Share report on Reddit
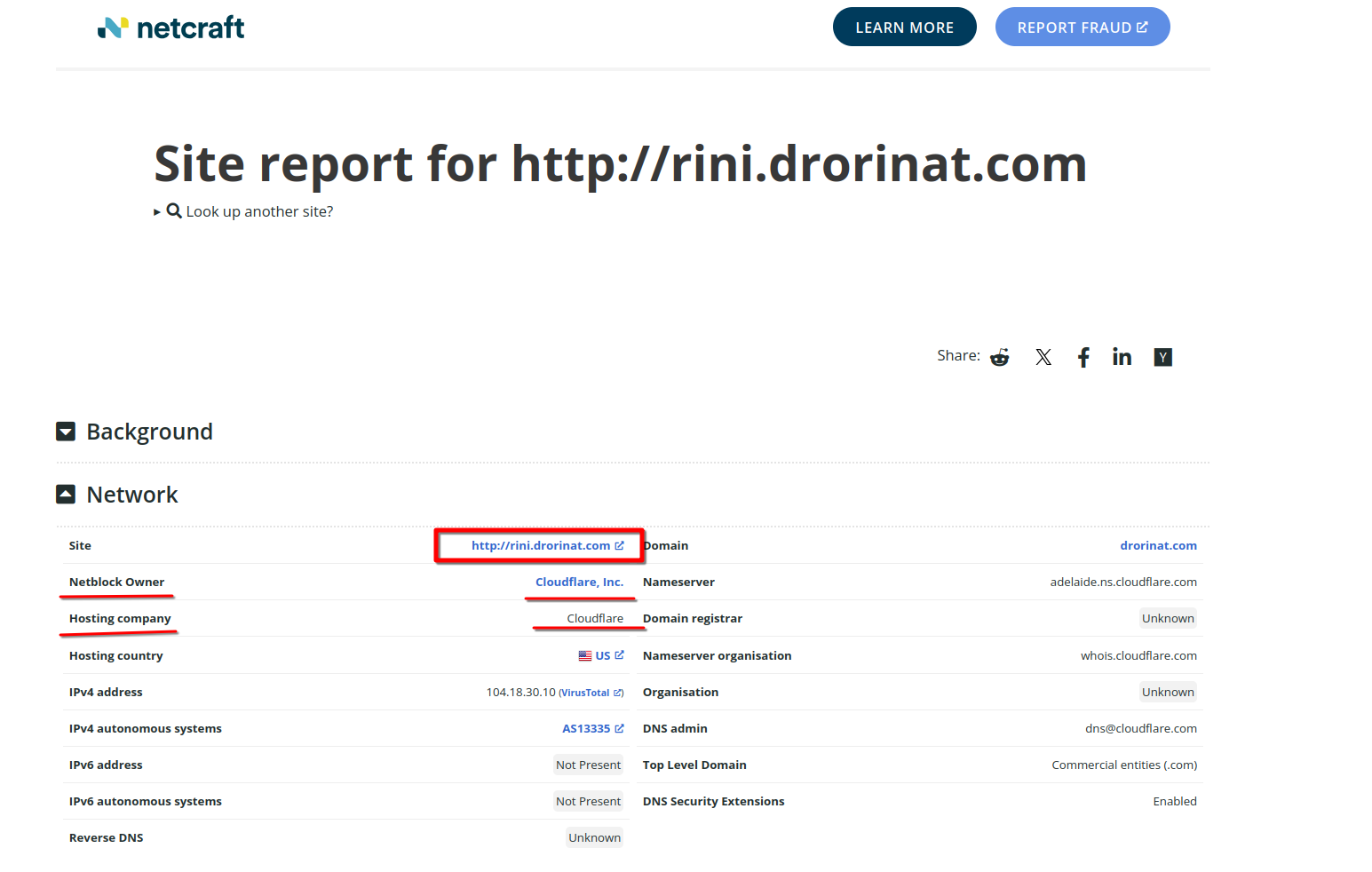This screenshot has height=872, width=1372. [x=1000, y=357]
